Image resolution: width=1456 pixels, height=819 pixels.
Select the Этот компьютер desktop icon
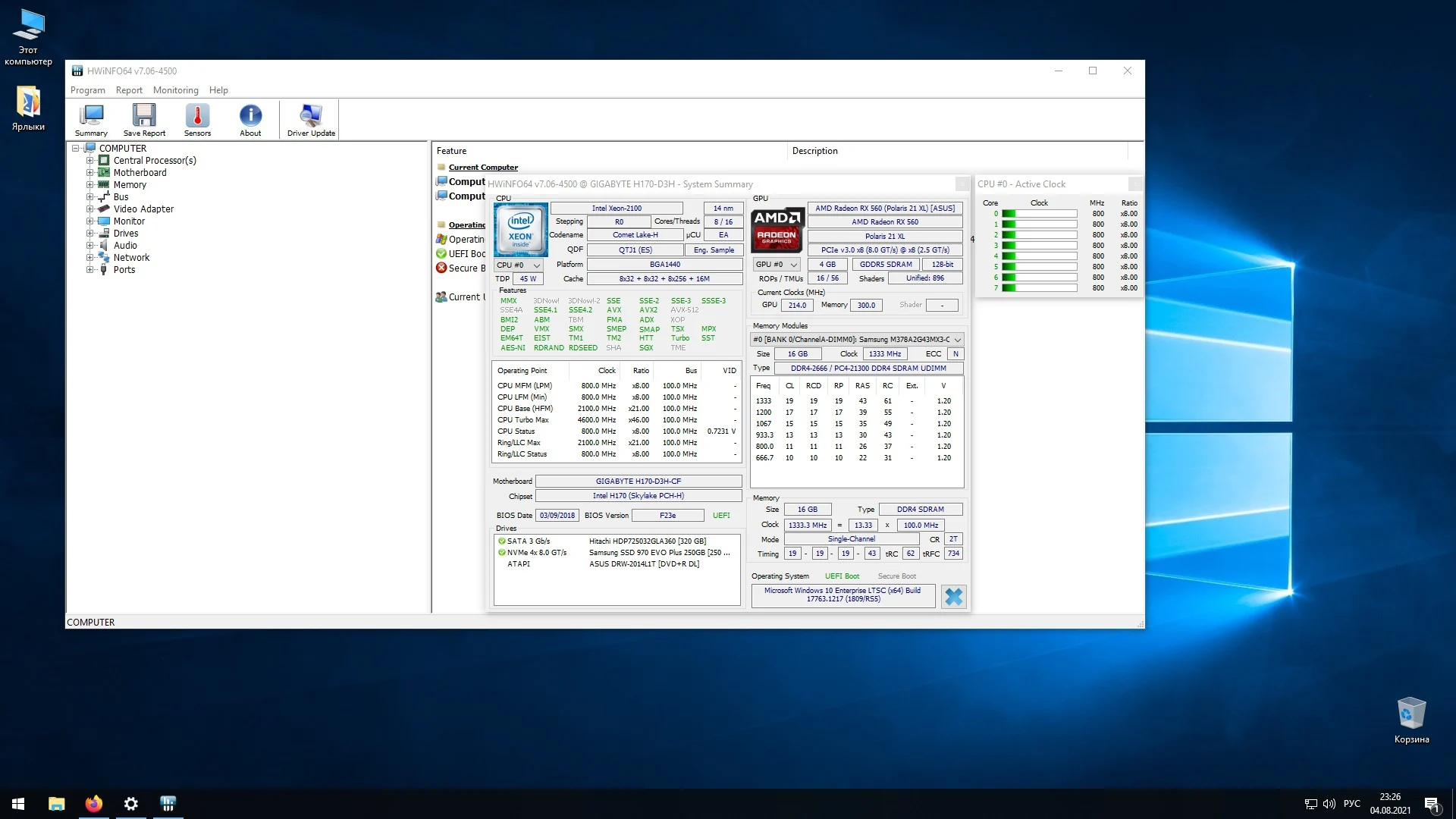click(x=28, y=37)
